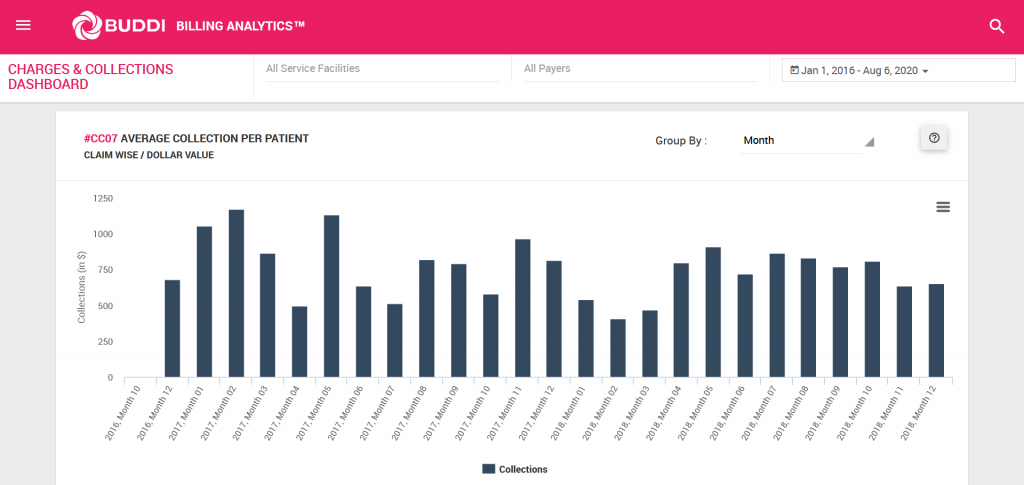Toggle the Collections legend series
Image resolution: width=1024 pixels, height=485 pixels.
coord(523,469)
